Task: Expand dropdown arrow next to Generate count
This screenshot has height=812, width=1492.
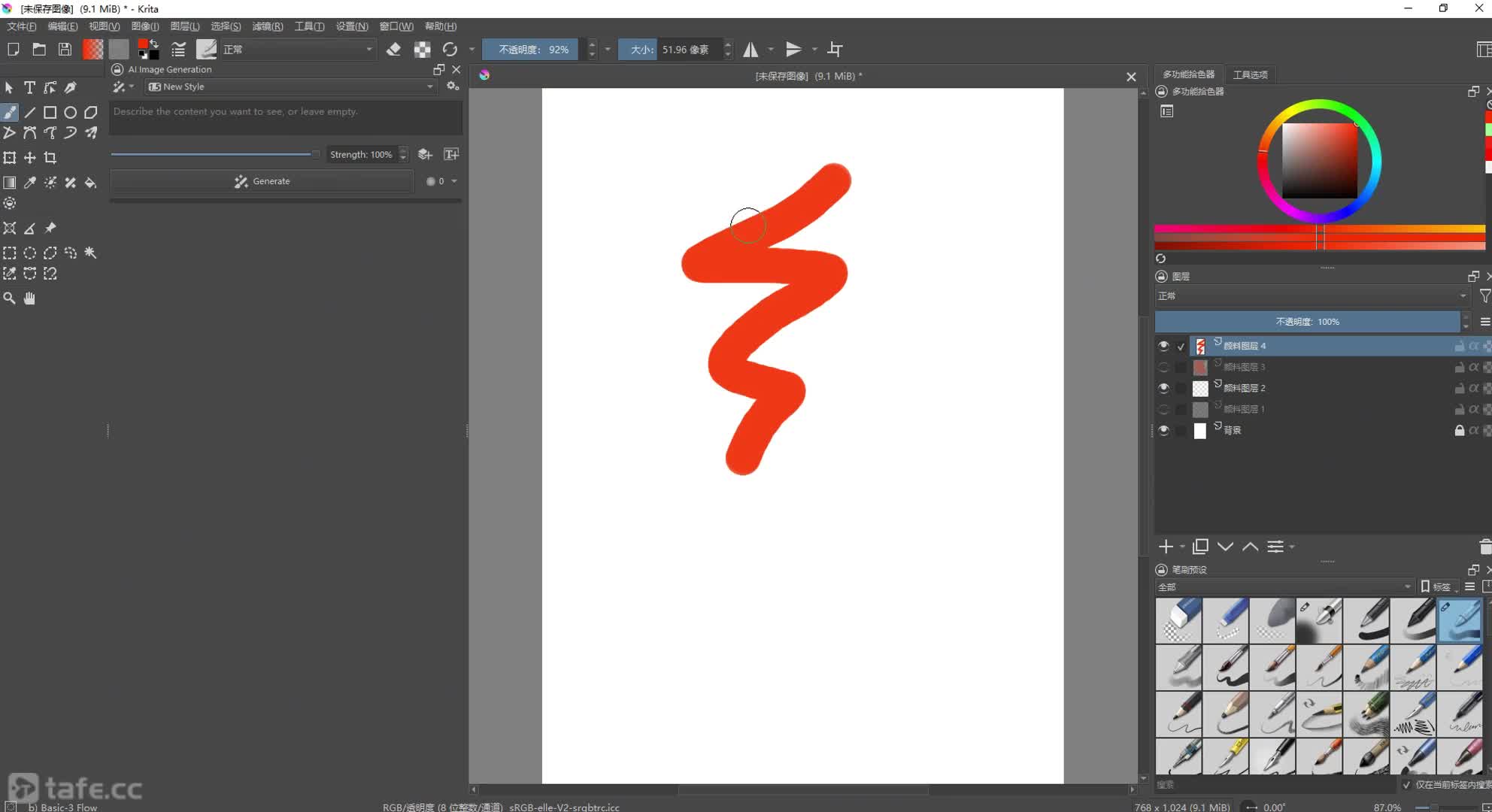Action: 454,181
